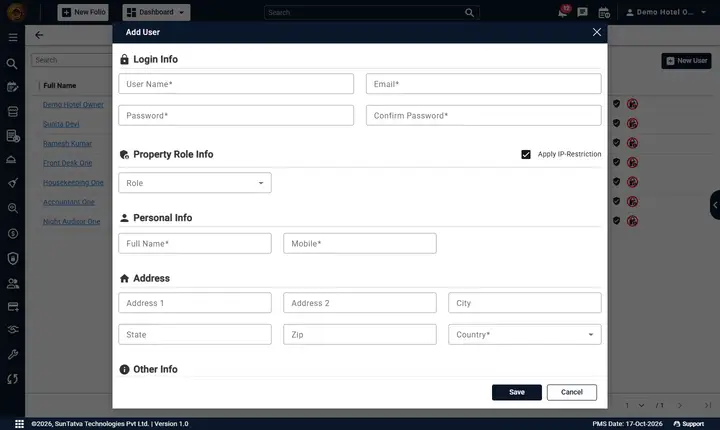Open the notifications bell icon

pyautogui.click(x=562, y=12)
